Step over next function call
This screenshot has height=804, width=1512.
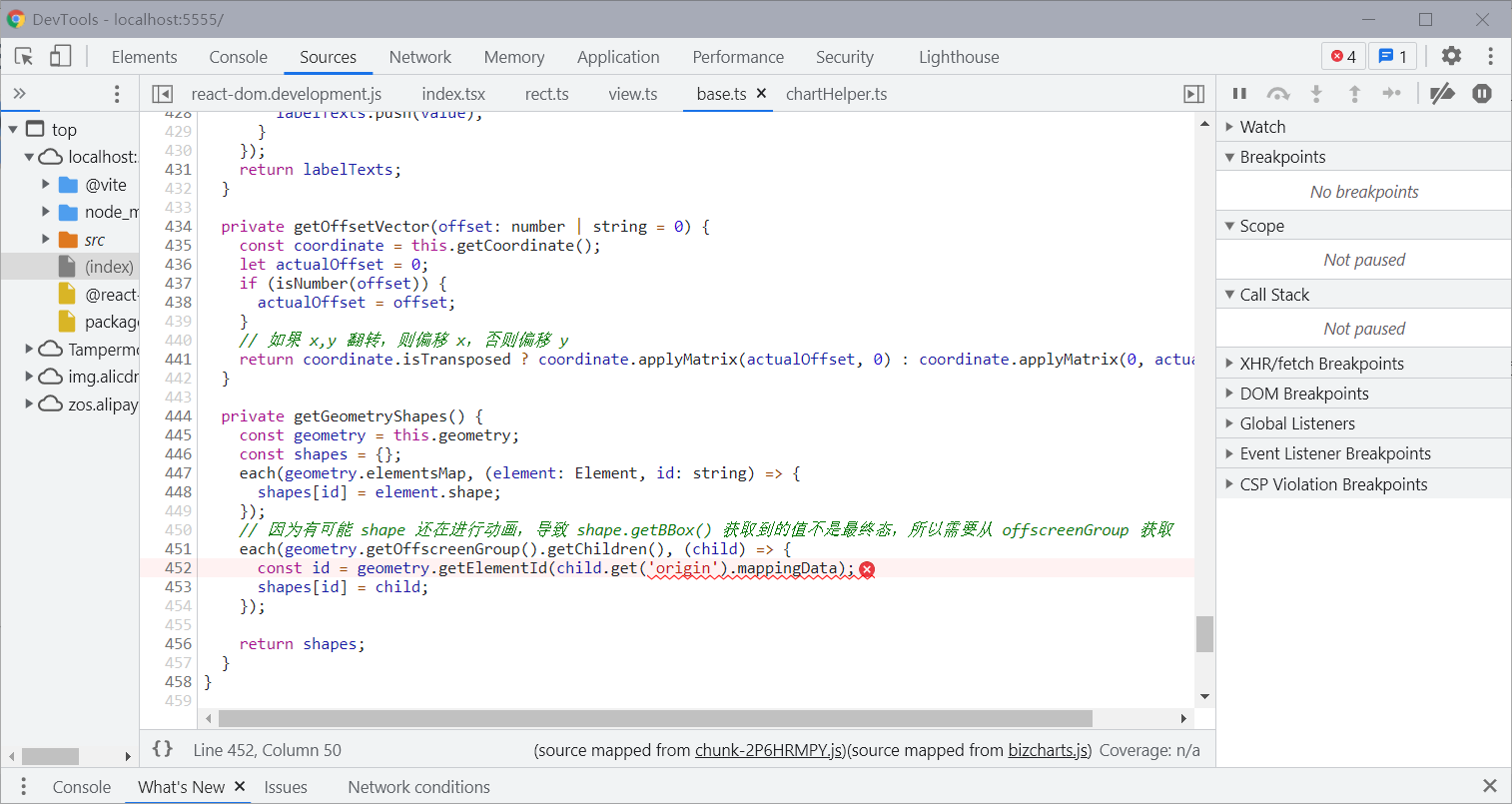point(1278,94)
